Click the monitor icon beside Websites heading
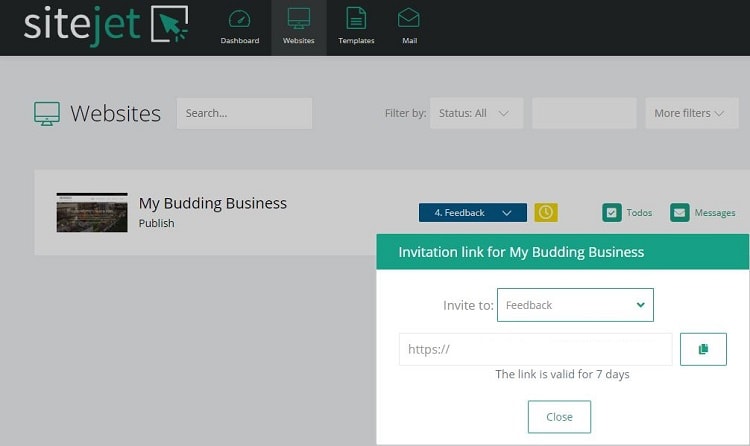This screenshot has height=446, width=750. tap(47, 113)
